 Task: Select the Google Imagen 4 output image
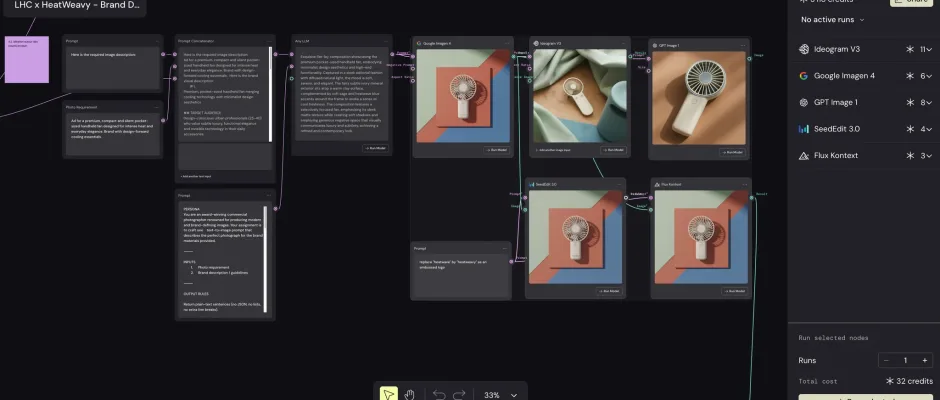(x=463, y=96)
